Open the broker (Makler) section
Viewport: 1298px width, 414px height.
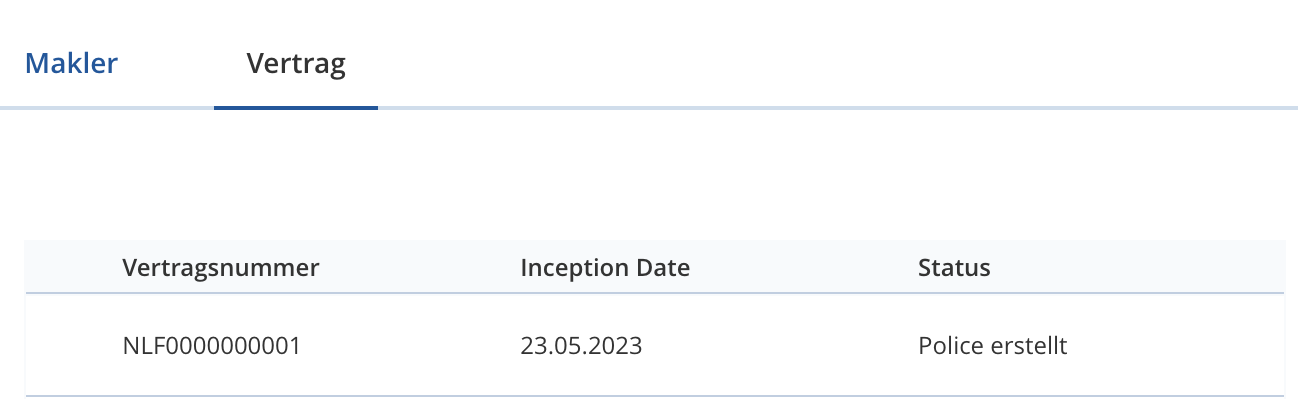pyautogui.click(x=71, y=64)
